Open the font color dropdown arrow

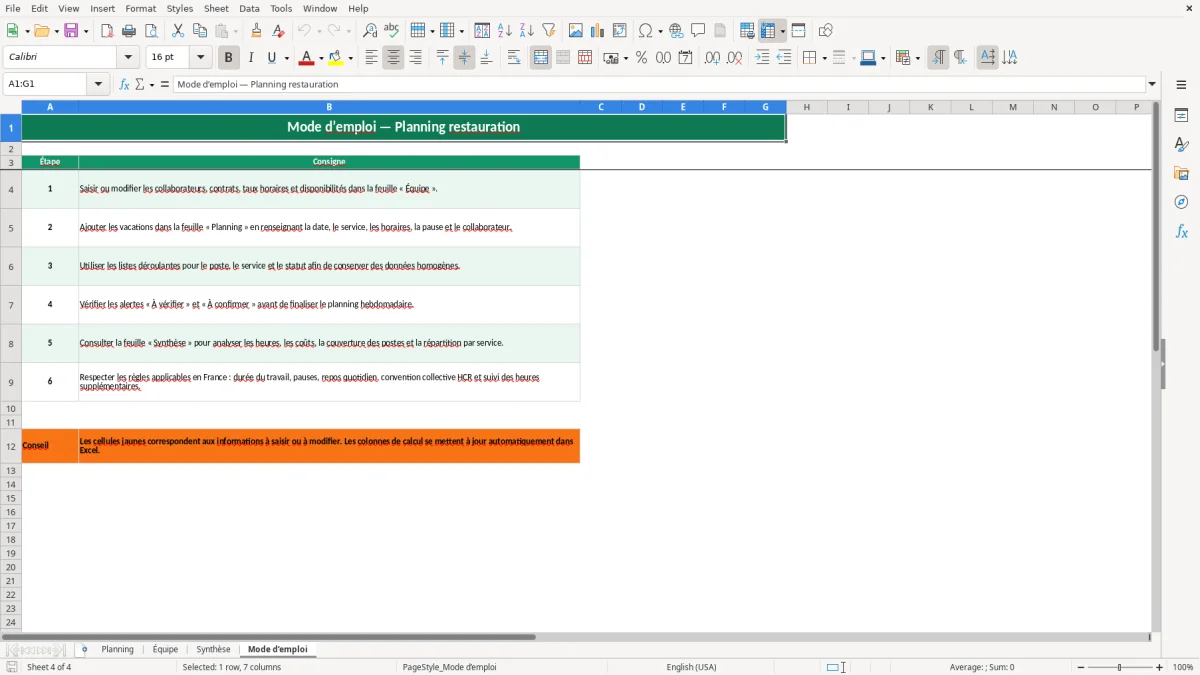click(x=320, y=58)
